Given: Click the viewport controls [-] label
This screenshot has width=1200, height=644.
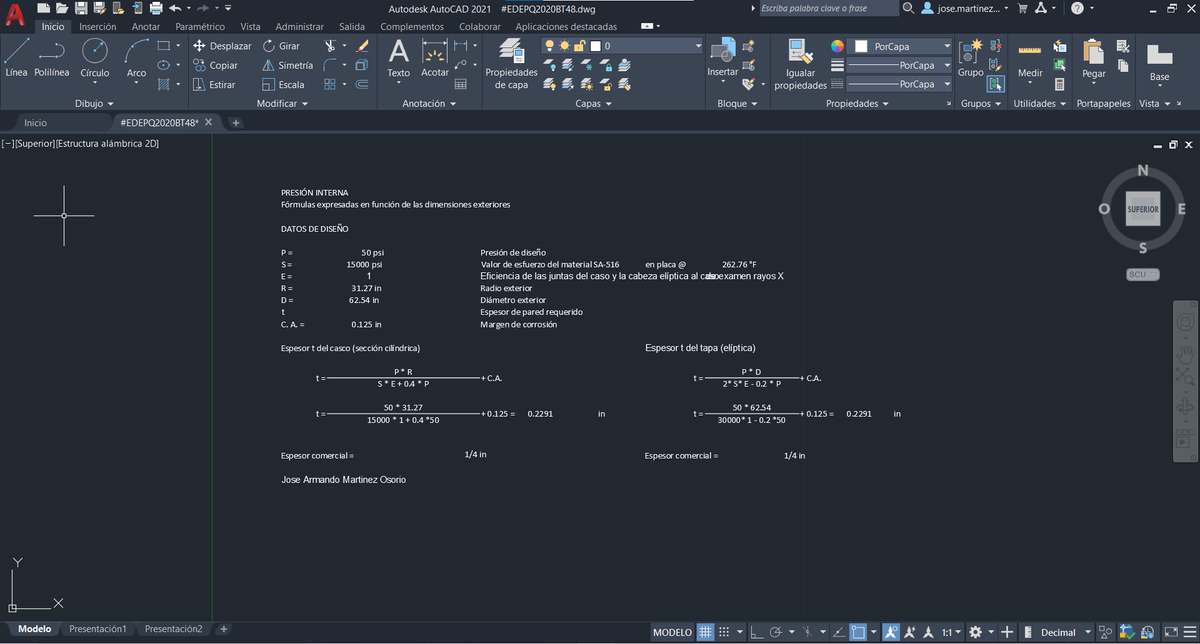Looking at the screenshot, I should point(7,144).
